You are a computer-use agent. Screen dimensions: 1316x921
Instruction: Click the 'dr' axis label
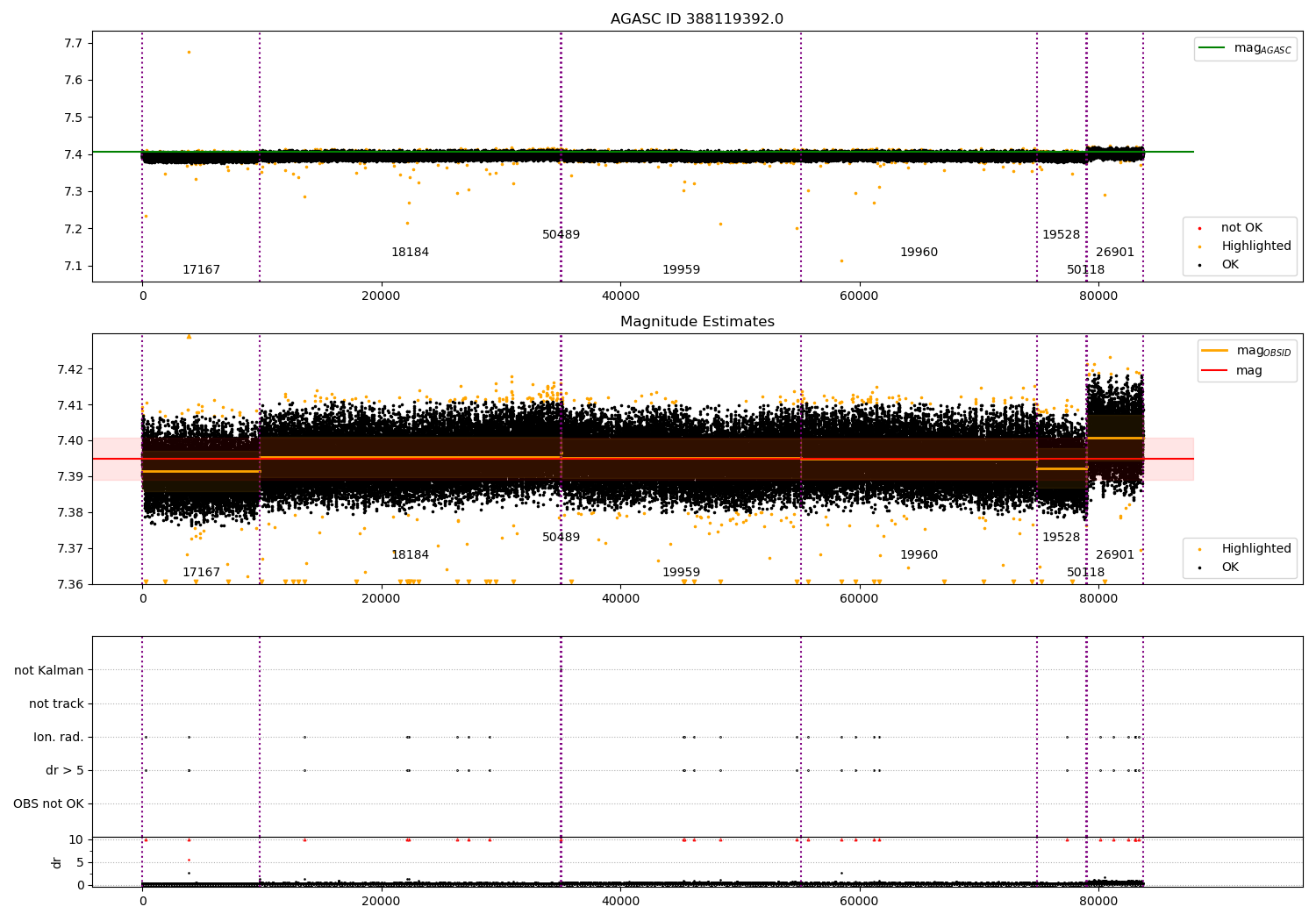coord(57,862)
